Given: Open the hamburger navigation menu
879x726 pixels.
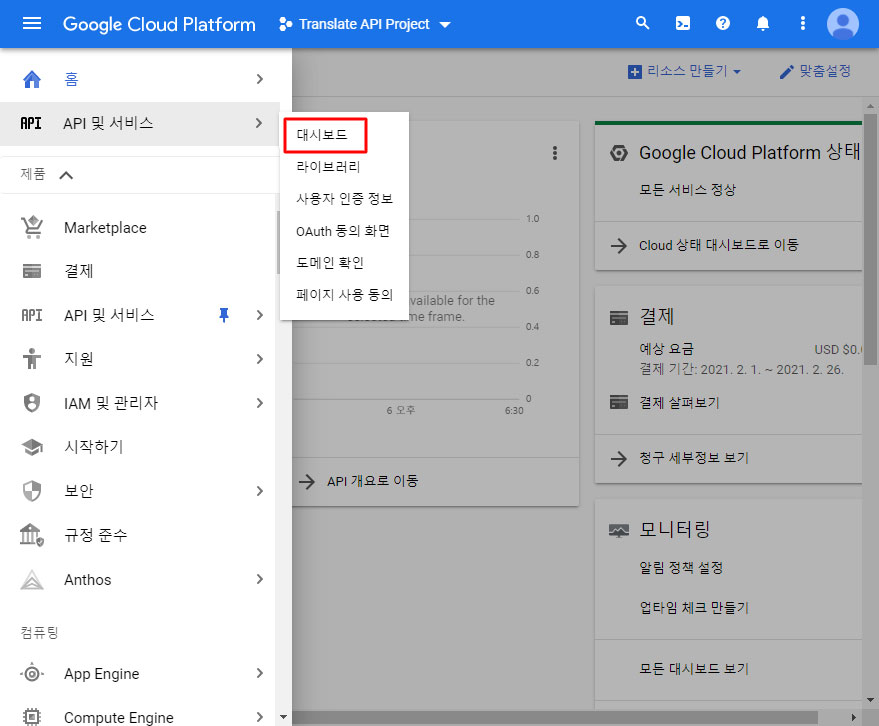Looking at the screenshot, I should pyautogui.click(x=31, y=24).
